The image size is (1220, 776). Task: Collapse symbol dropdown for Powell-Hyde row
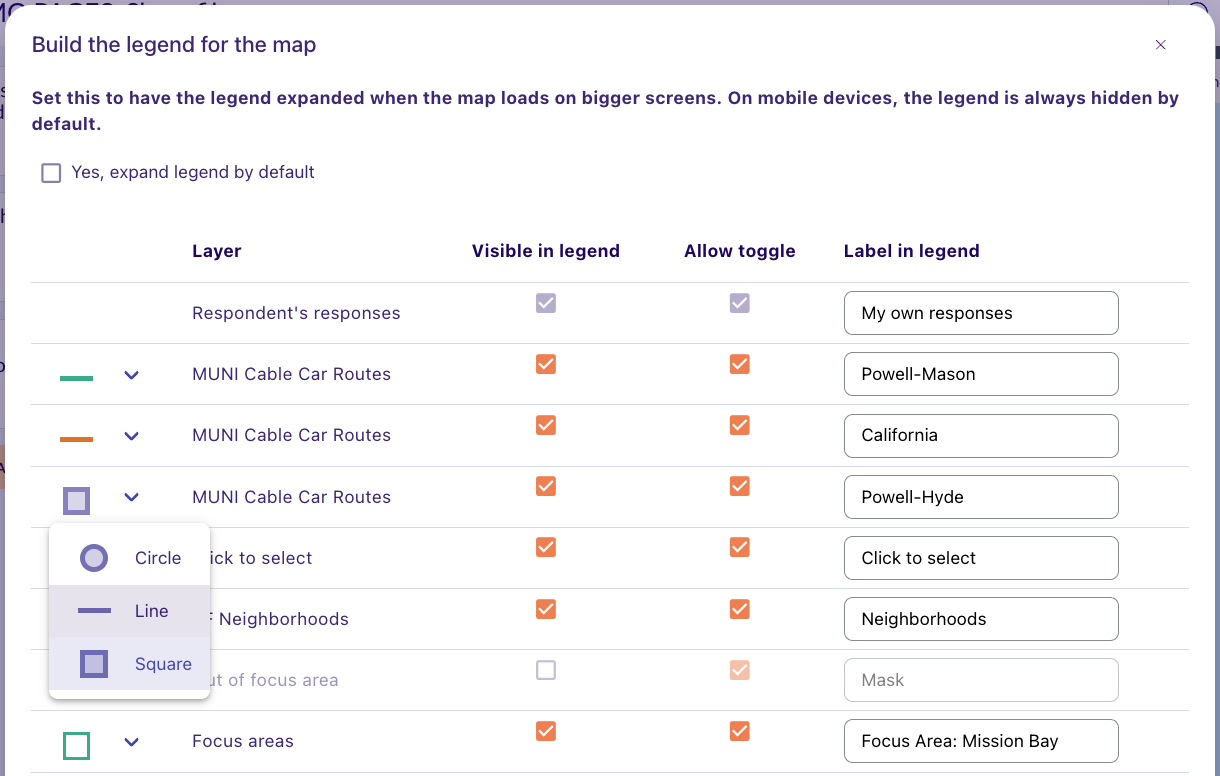(131, 497)
